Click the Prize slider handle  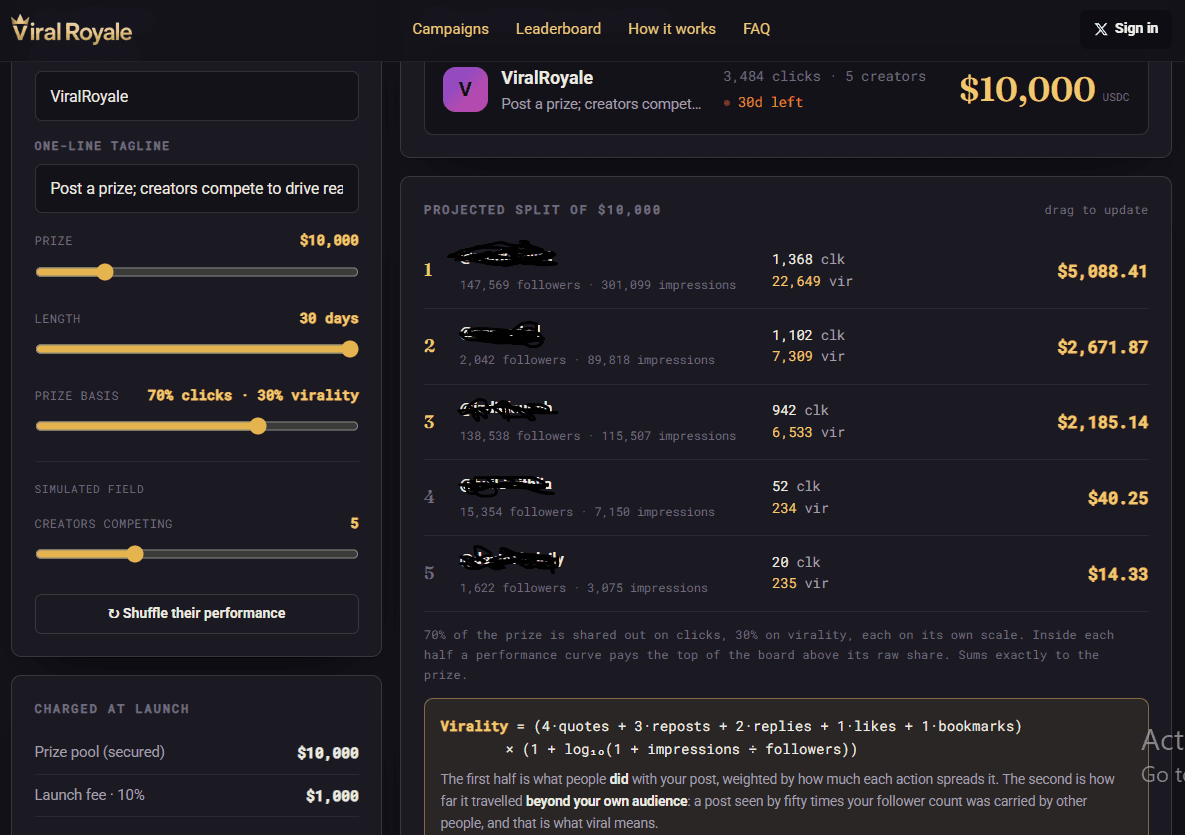(x=105, y=272)
